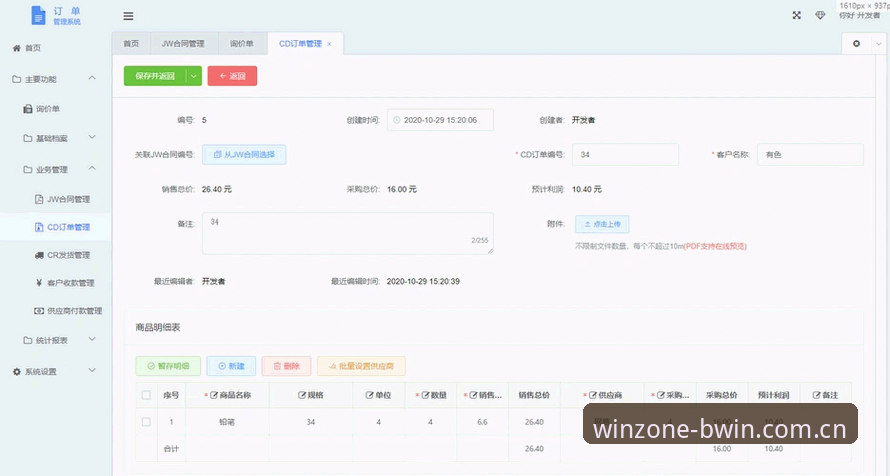This screenshot has height=476, width=890.
Task: Click the 创建时间 date field
Action: 440,120
